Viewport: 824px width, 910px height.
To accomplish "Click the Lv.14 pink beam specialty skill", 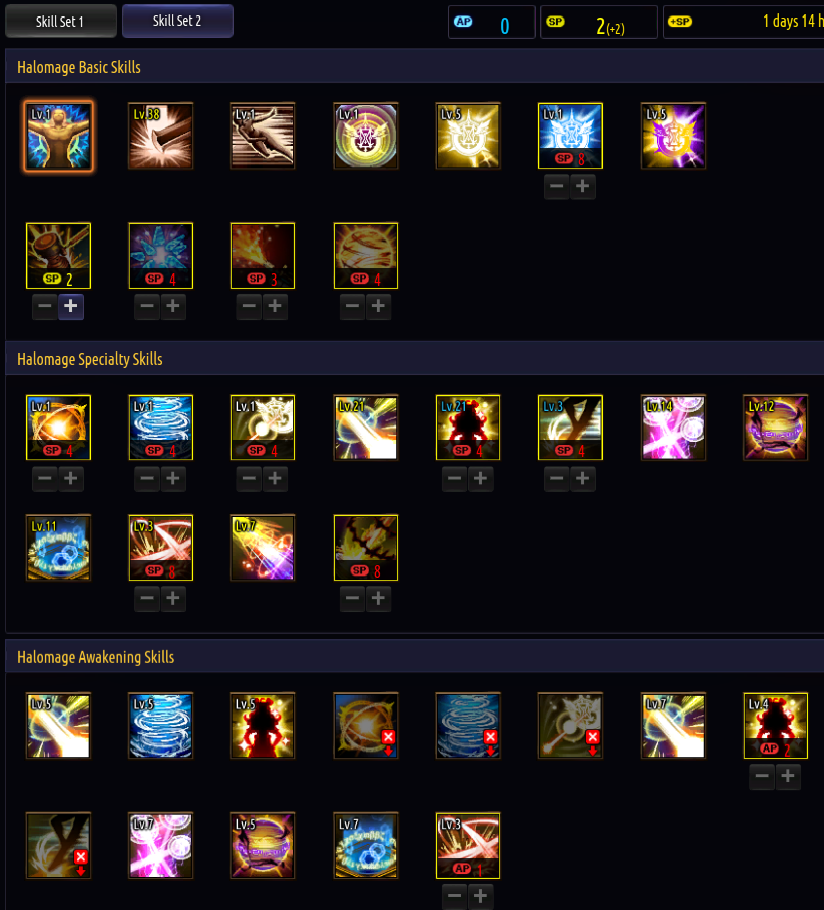I will pyautogui.click(x=673, y=428).
